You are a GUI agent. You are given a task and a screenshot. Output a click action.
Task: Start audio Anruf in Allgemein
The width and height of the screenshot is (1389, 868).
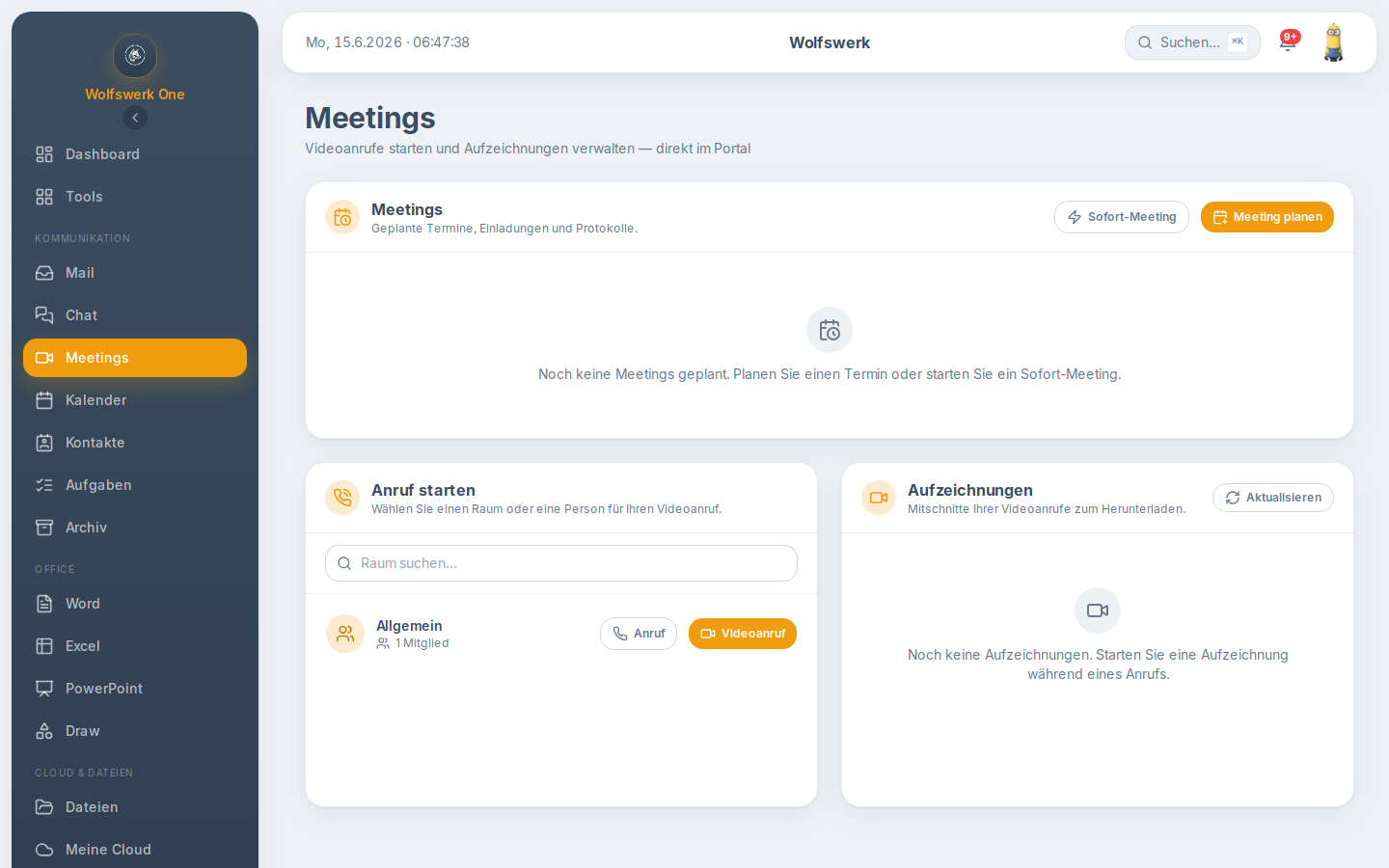(x=639, y=634)
